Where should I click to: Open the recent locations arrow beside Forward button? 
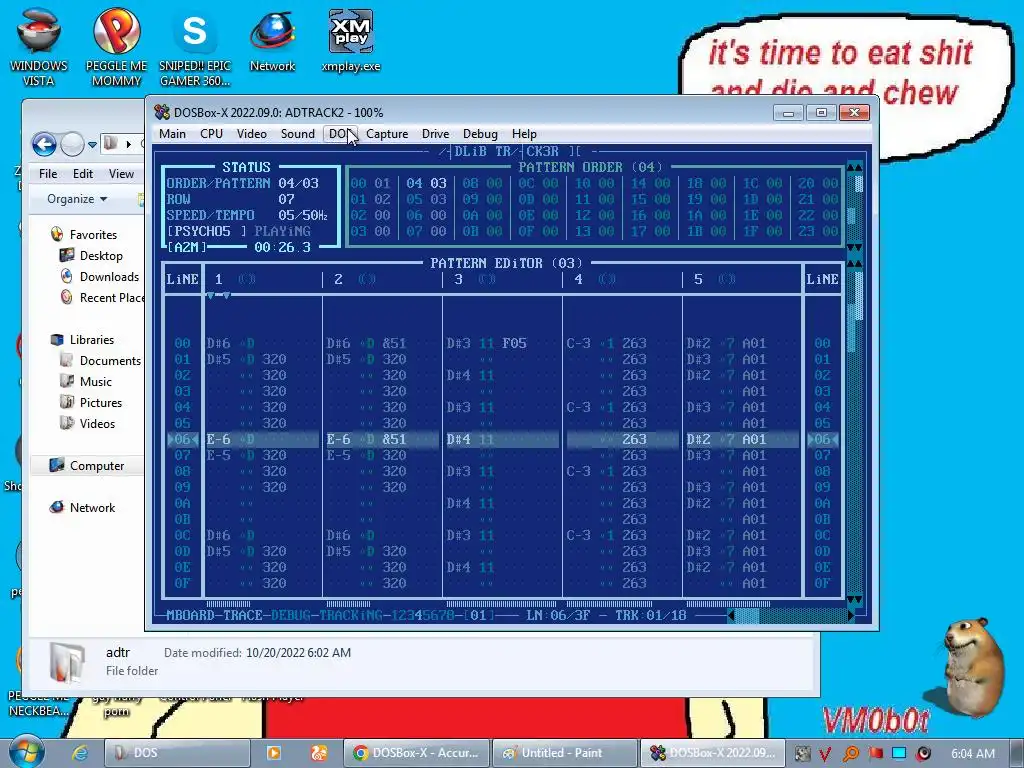tap(92, 144)
